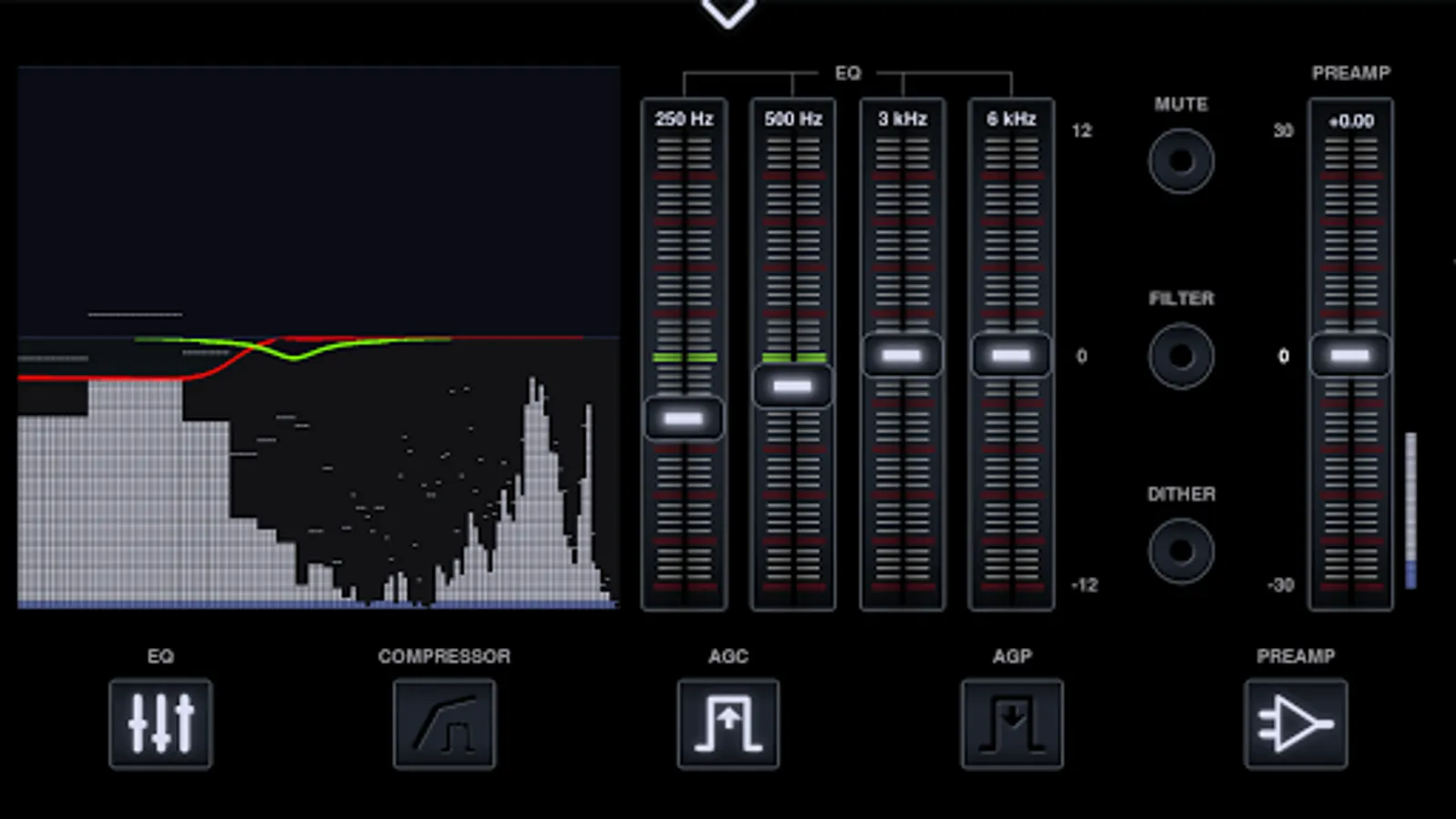
Task: Click the +0.00 preamp value
Action: 1350,121
